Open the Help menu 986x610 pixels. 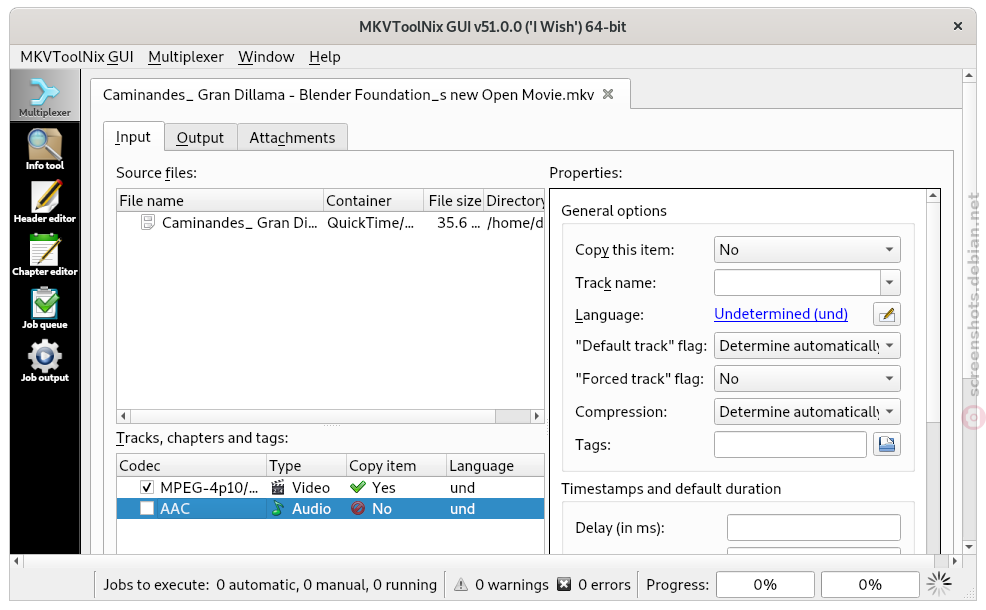[324, 57]
